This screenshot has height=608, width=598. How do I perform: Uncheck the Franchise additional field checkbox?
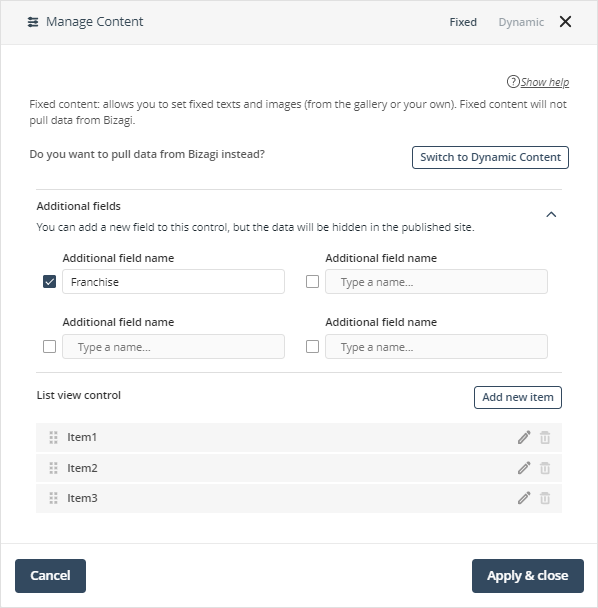(x=49, y=282)
